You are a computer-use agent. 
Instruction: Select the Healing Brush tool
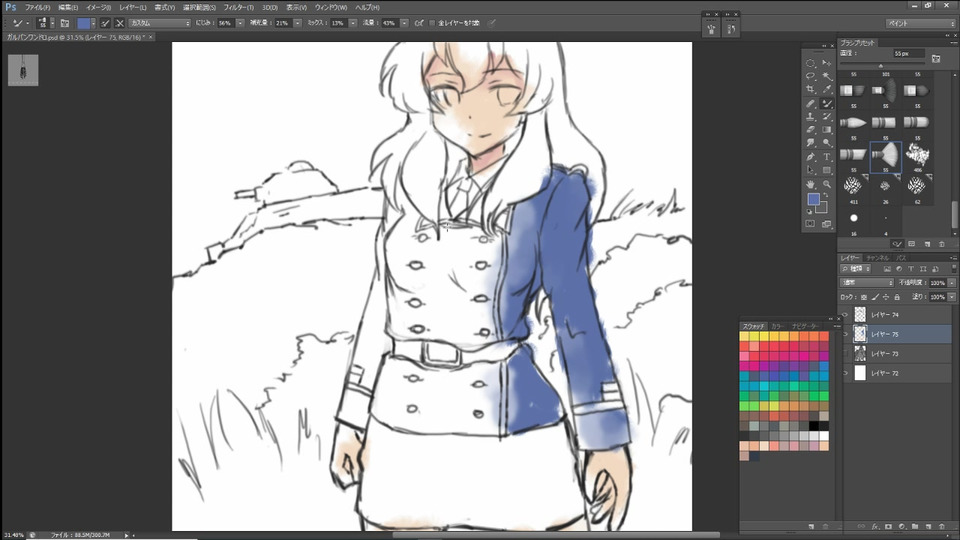click(x=810, y=104)
